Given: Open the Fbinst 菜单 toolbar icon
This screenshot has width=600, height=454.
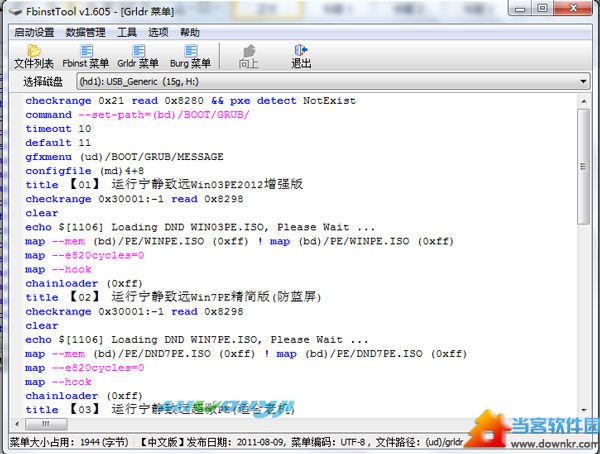Looking at the screenshot, I should pyautogui.click(x=86, y=57).
